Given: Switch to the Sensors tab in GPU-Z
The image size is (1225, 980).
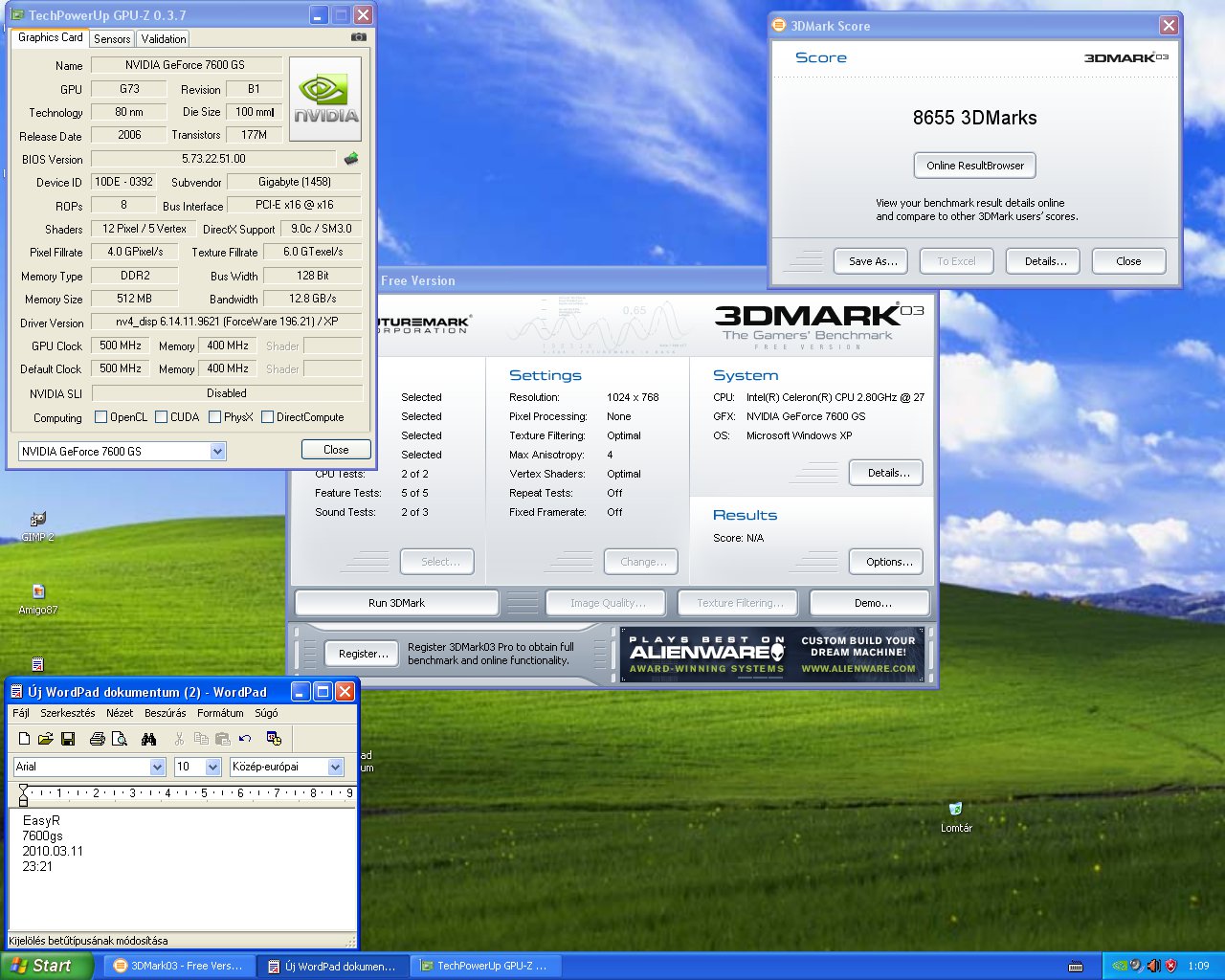Looking at the screenshot, I should (112, 38).
